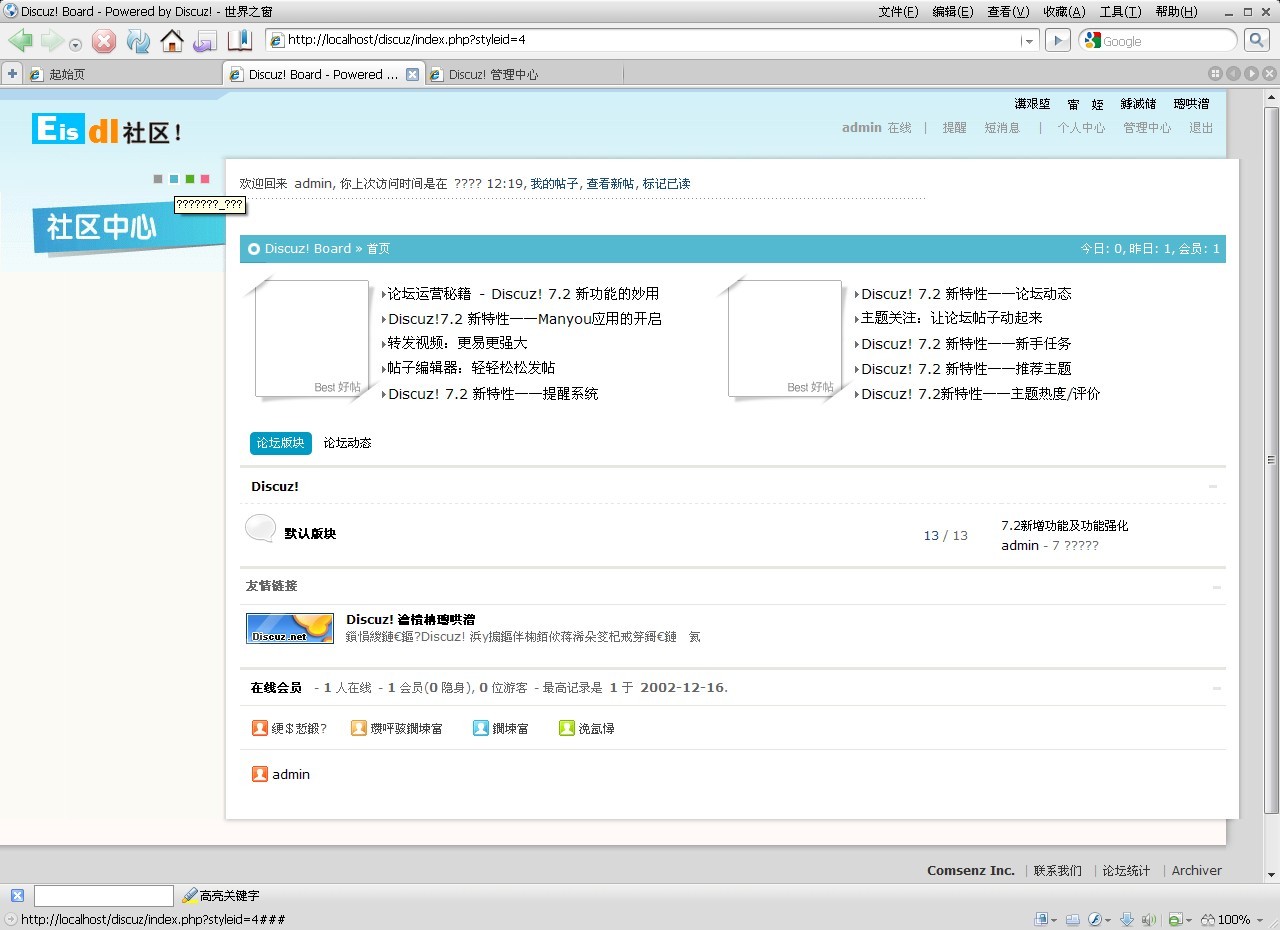Select the green style color square
1280x930 pixels.
pos(190,179)
